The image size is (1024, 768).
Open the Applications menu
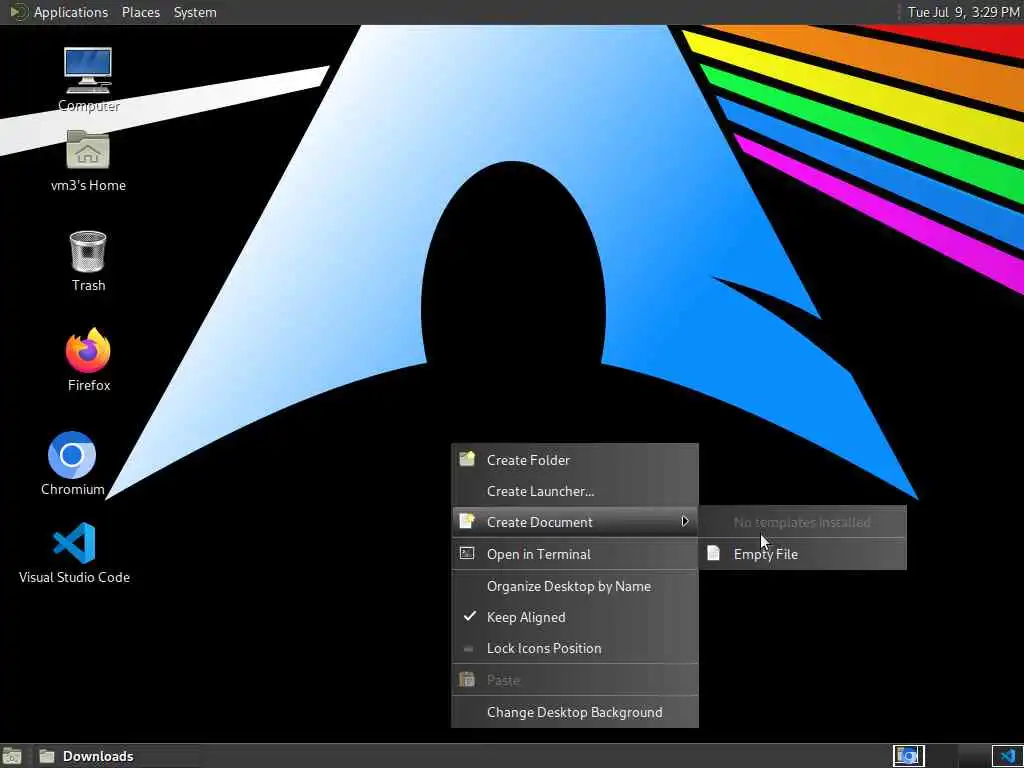71,12
